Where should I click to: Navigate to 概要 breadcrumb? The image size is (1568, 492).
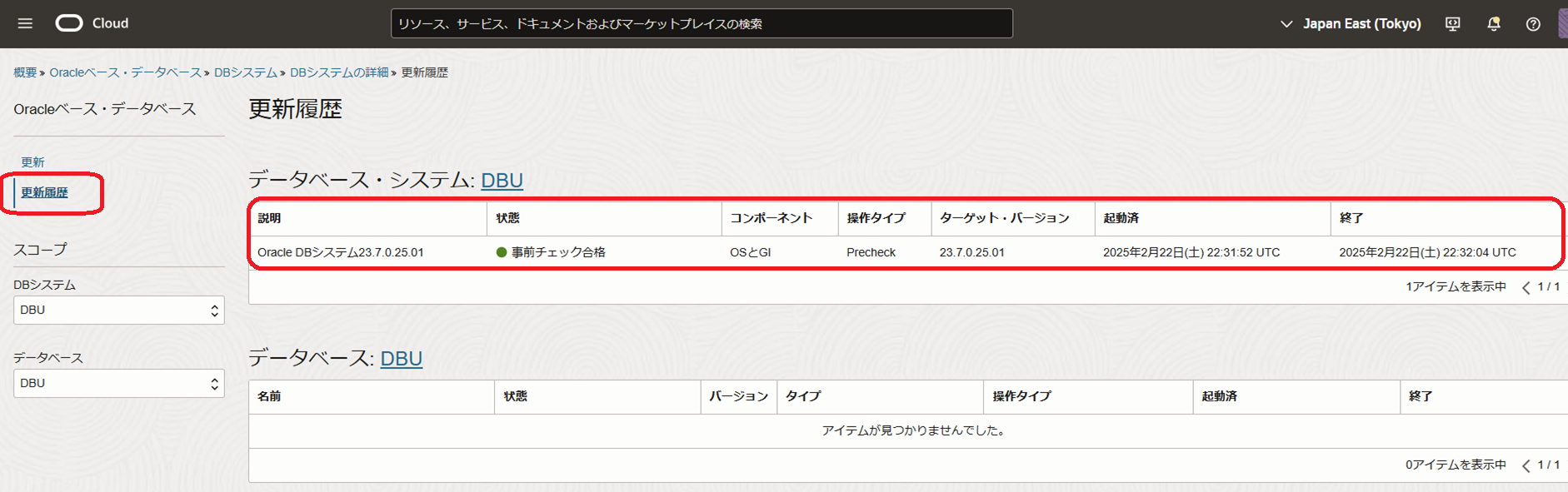[25, 72]
